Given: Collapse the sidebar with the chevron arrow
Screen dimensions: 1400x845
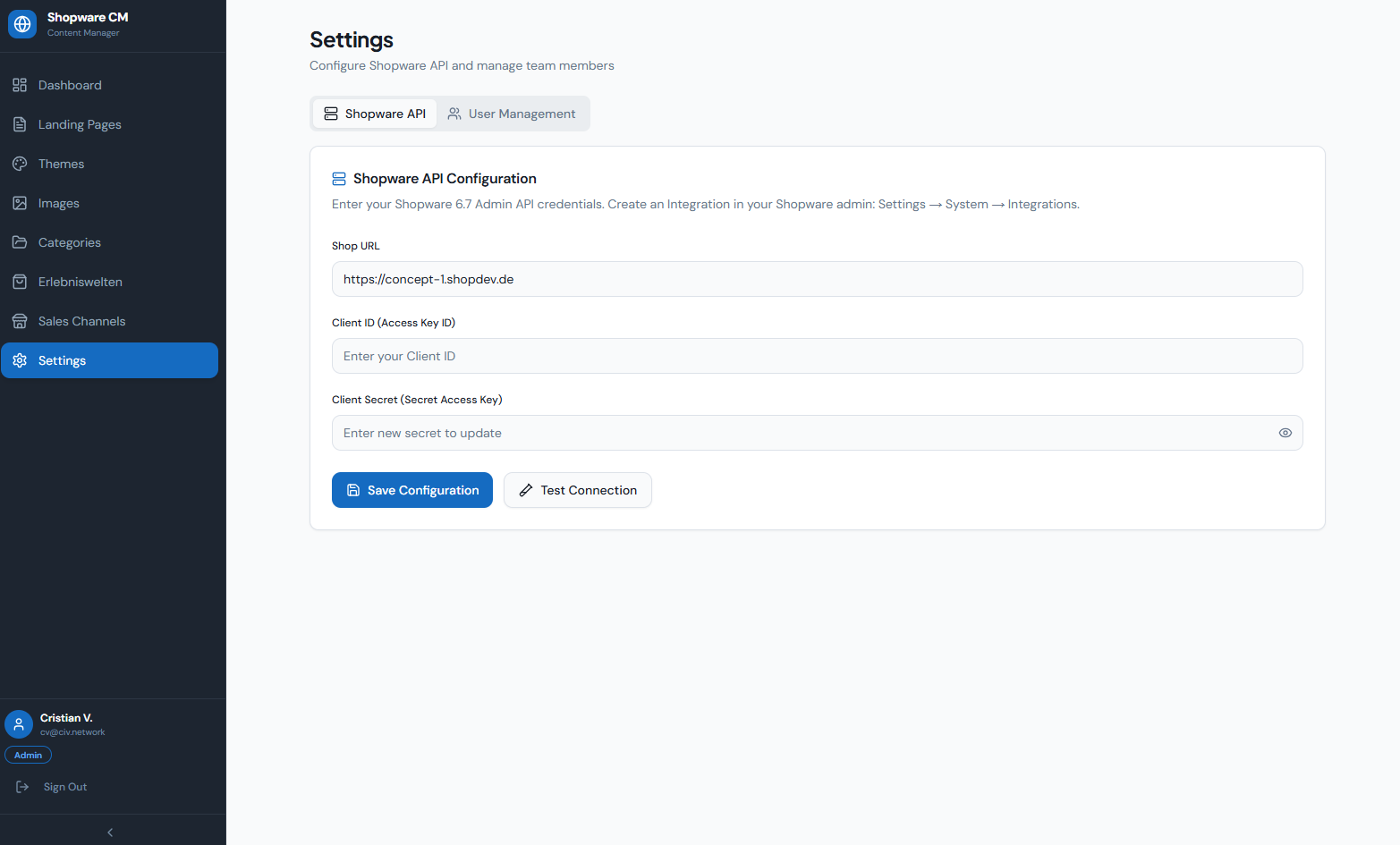Looking at the screenshot, I should [110, 832].
